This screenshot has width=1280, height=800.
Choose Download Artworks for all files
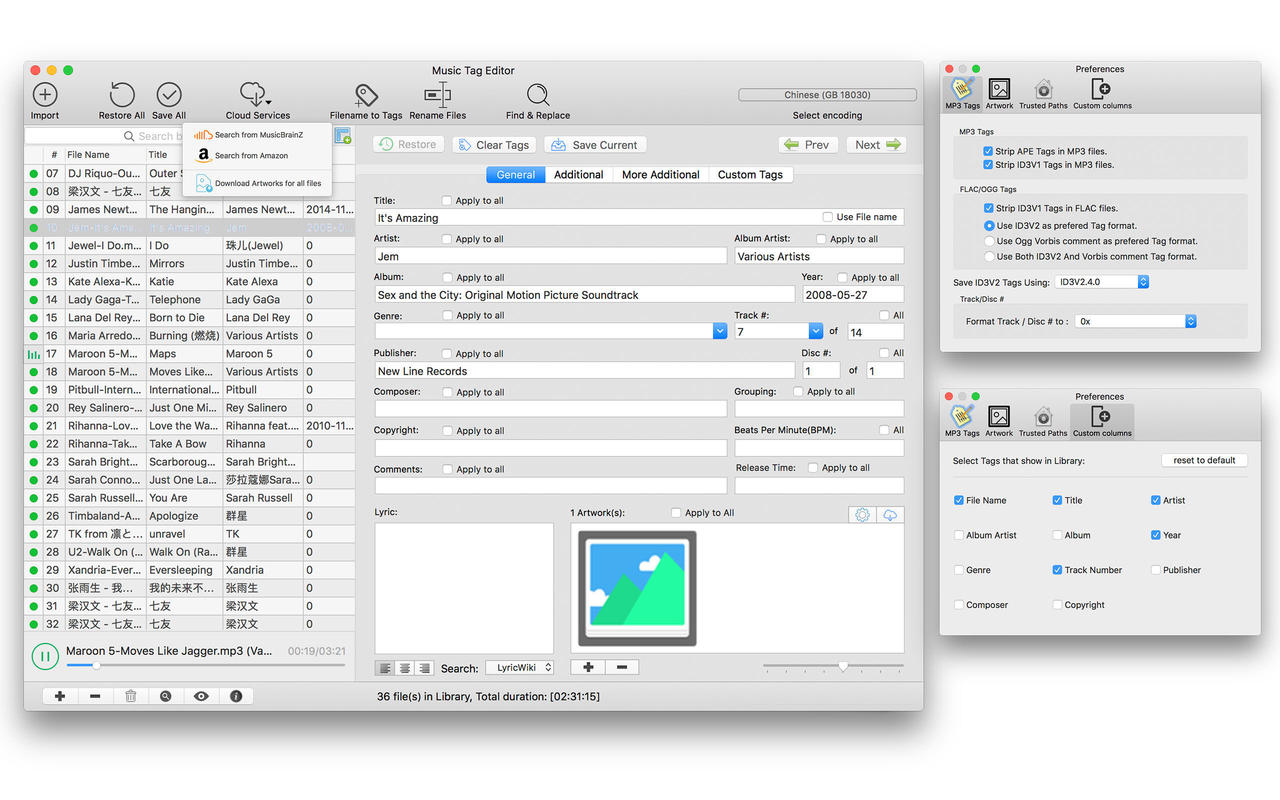pos(258,183)
